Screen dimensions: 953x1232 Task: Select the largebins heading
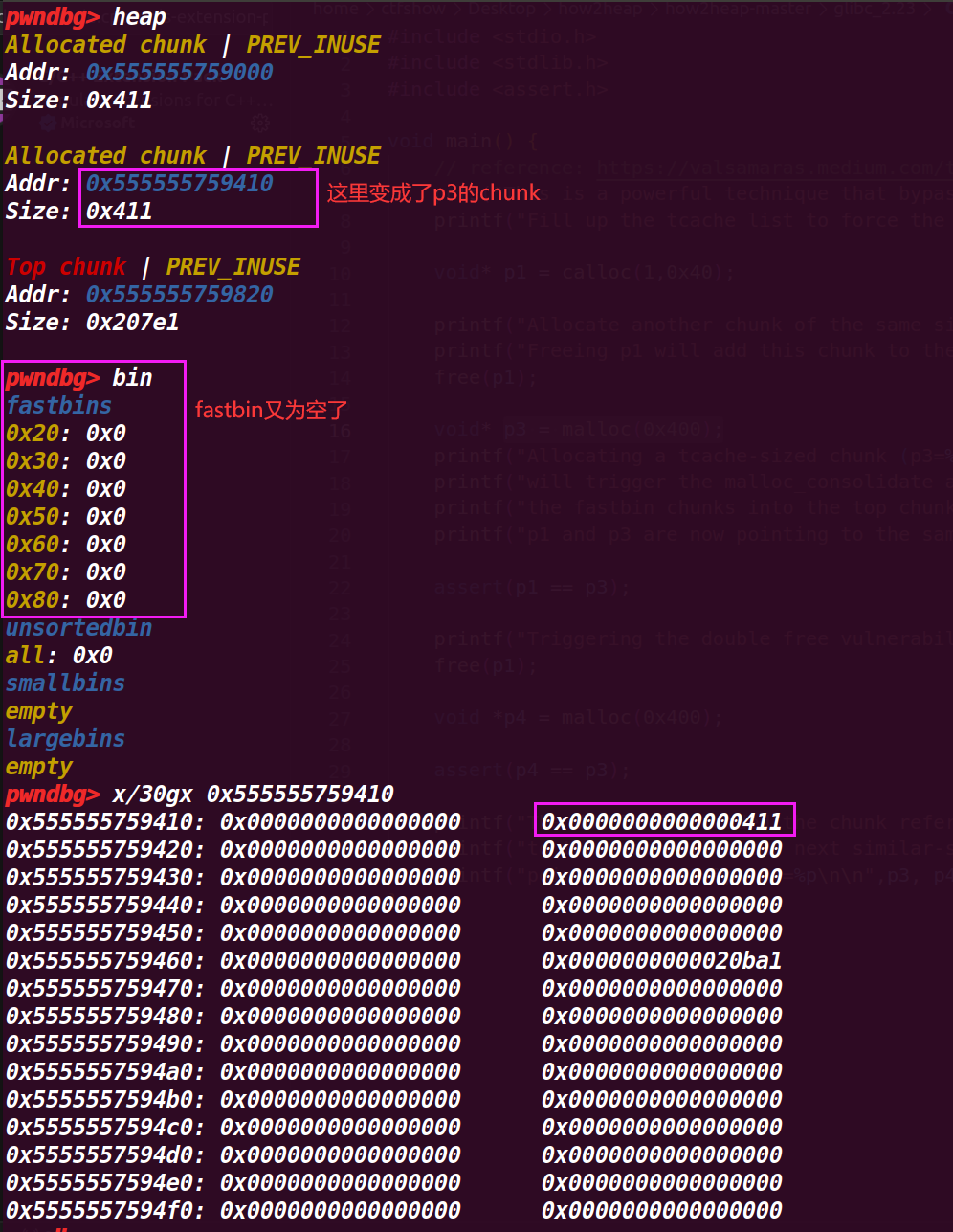point(65,739)
